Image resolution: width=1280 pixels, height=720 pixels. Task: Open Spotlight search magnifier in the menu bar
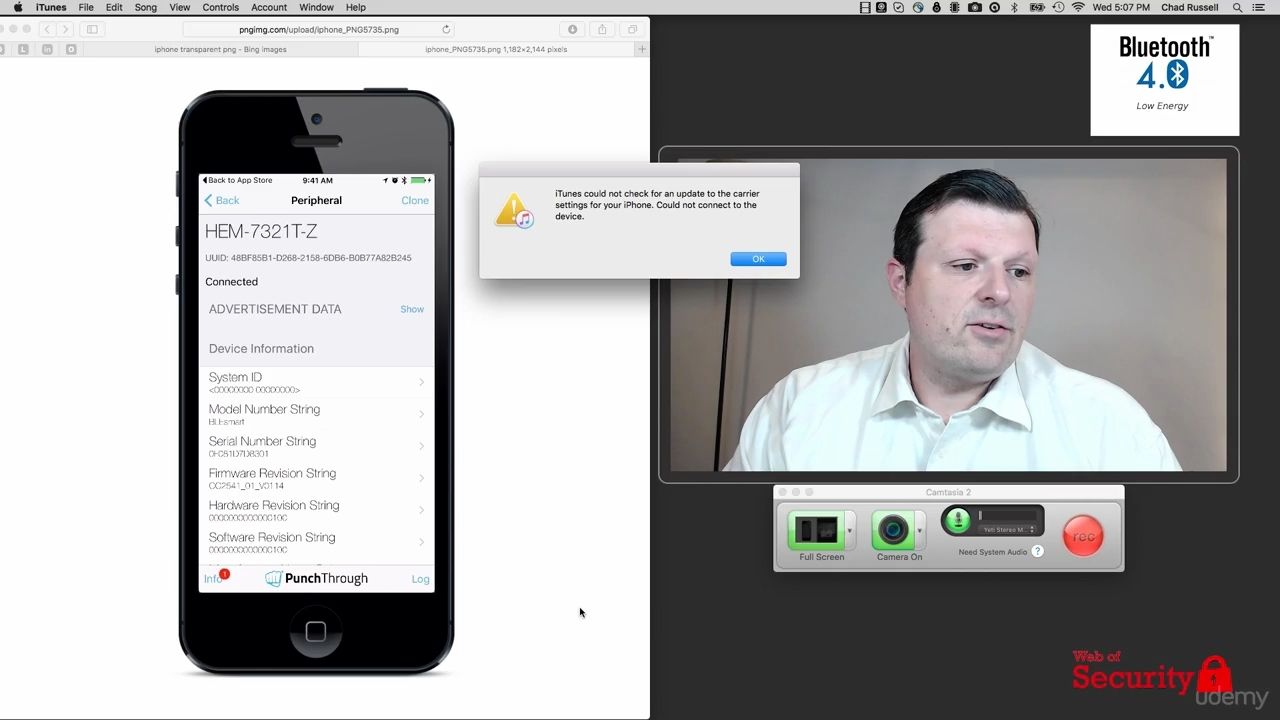point(1238,7)
